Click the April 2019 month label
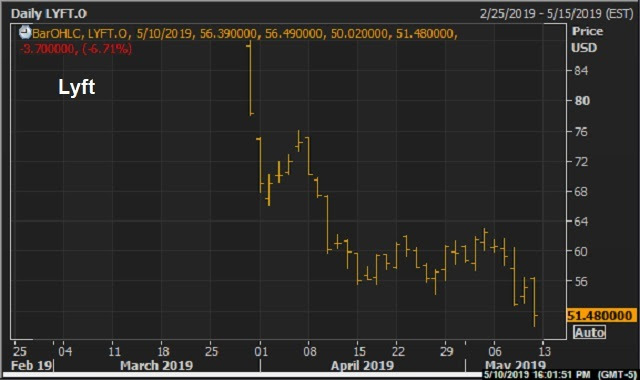 coord(362,365)
